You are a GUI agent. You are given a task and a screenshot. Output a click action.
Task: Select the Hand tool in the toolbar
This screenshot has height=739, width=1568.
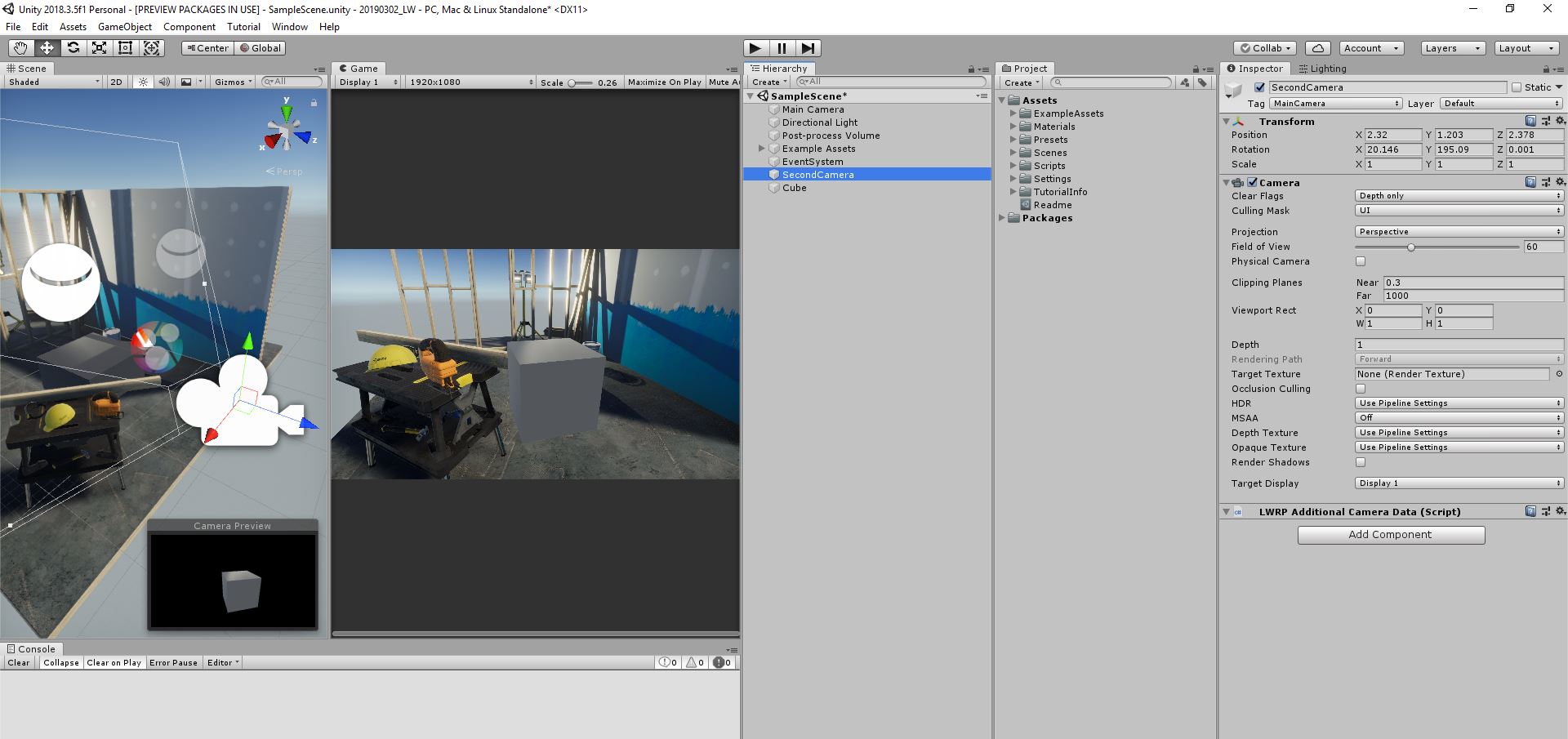click(20, 48)
